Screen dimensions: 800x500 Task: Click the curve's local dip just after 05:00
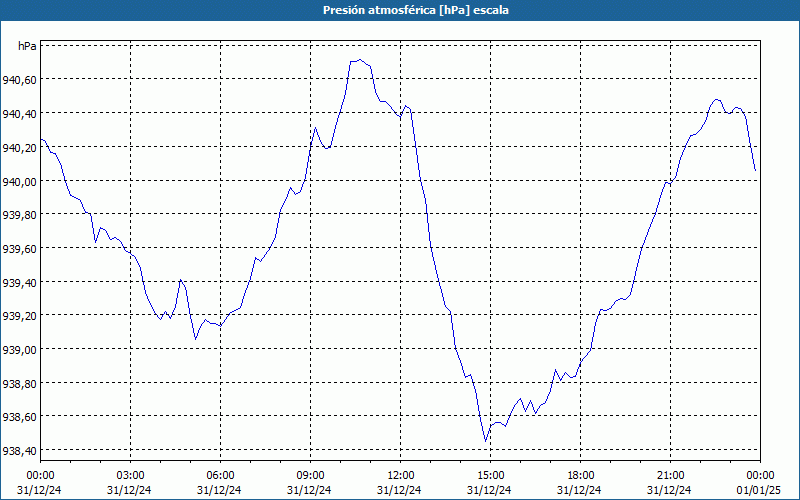195,339
